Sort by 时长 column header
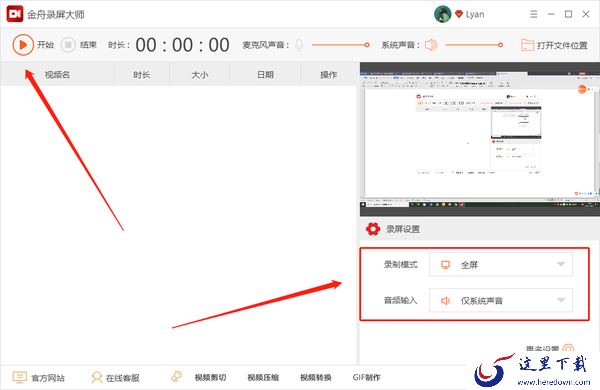The height and width of the screenshot is (390, 600). pyautogui.click(x=142, y=75)
